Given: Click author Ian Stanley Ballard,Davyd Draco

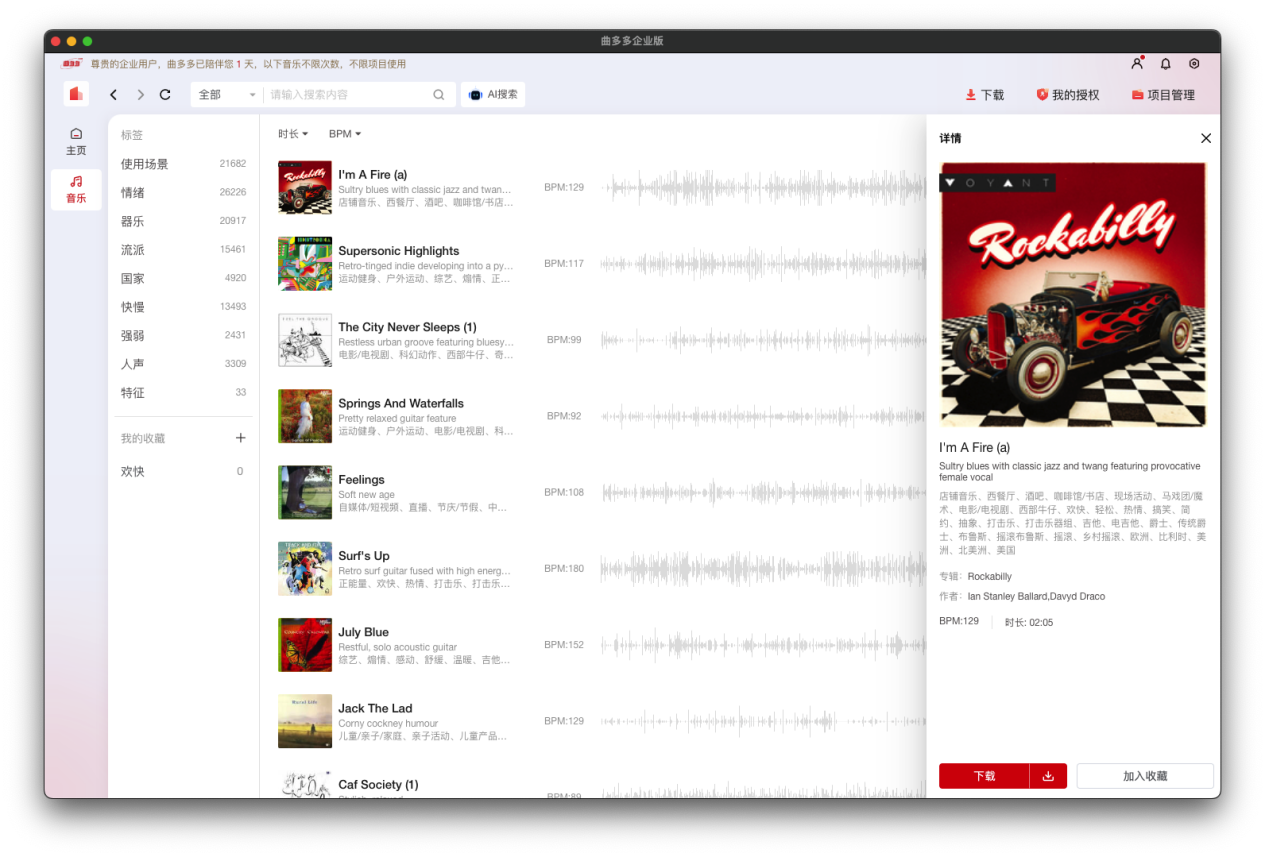Looking at the screenshot, I should 1036,597.
